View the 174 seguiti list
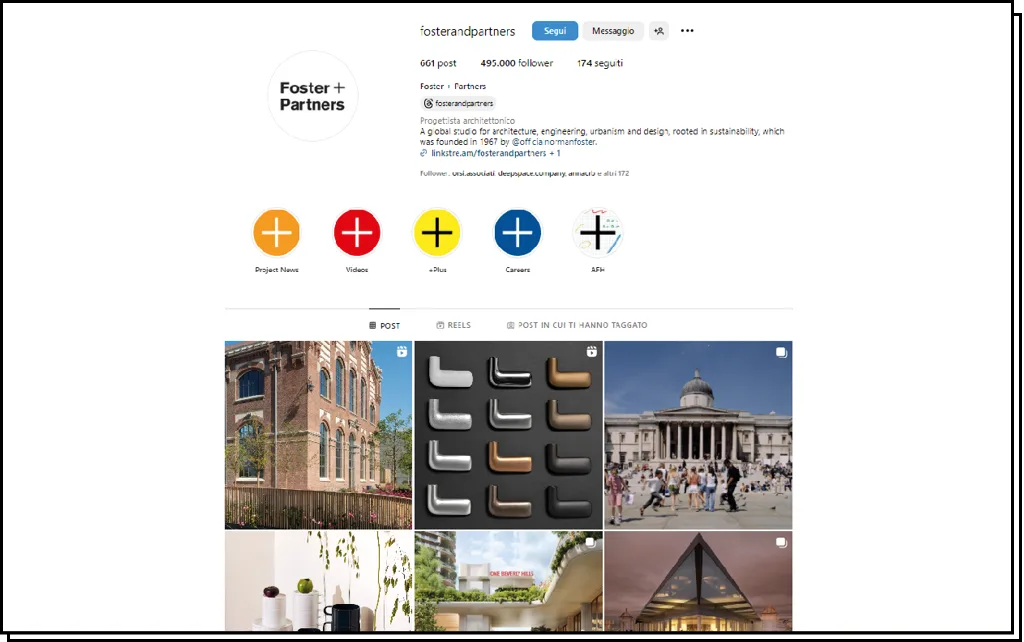This screenshot has height=642, width=1024. (600, 63)
